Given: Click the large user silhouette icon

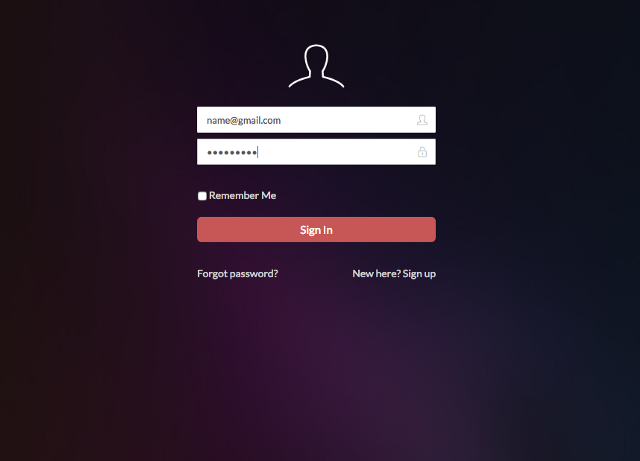Looking at the screenshot, I should 316,66.
